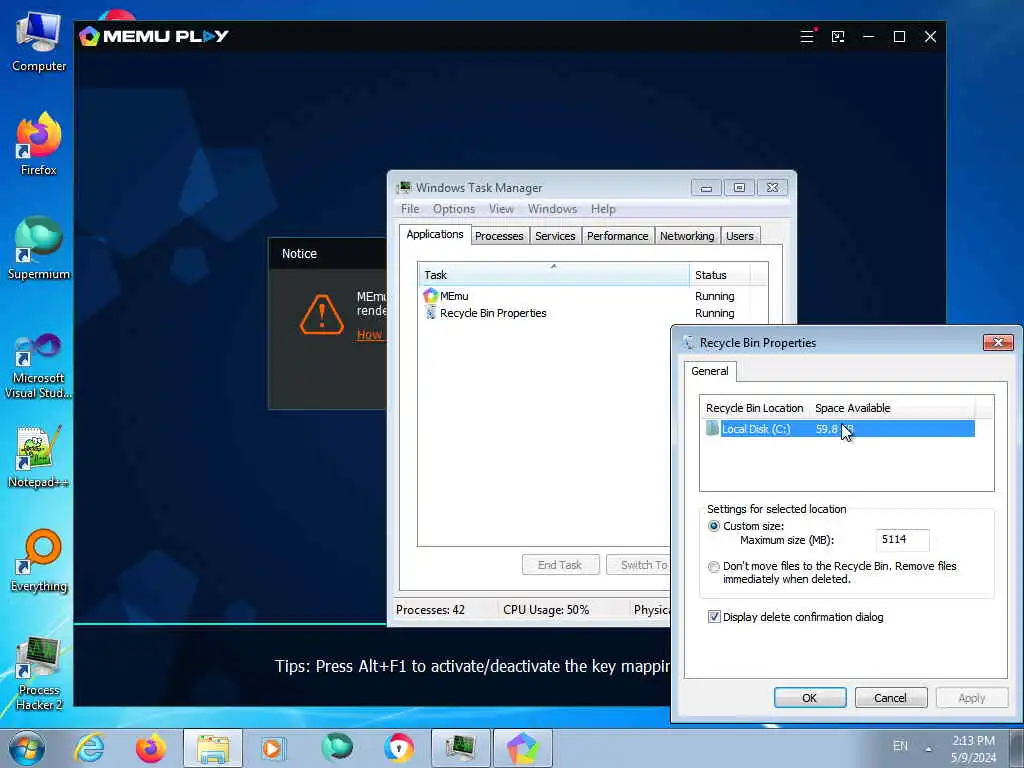Sort by the Status column header
Image resolution: width=1024 pixels, height=768 pixels.
click(x=720, y=274)
